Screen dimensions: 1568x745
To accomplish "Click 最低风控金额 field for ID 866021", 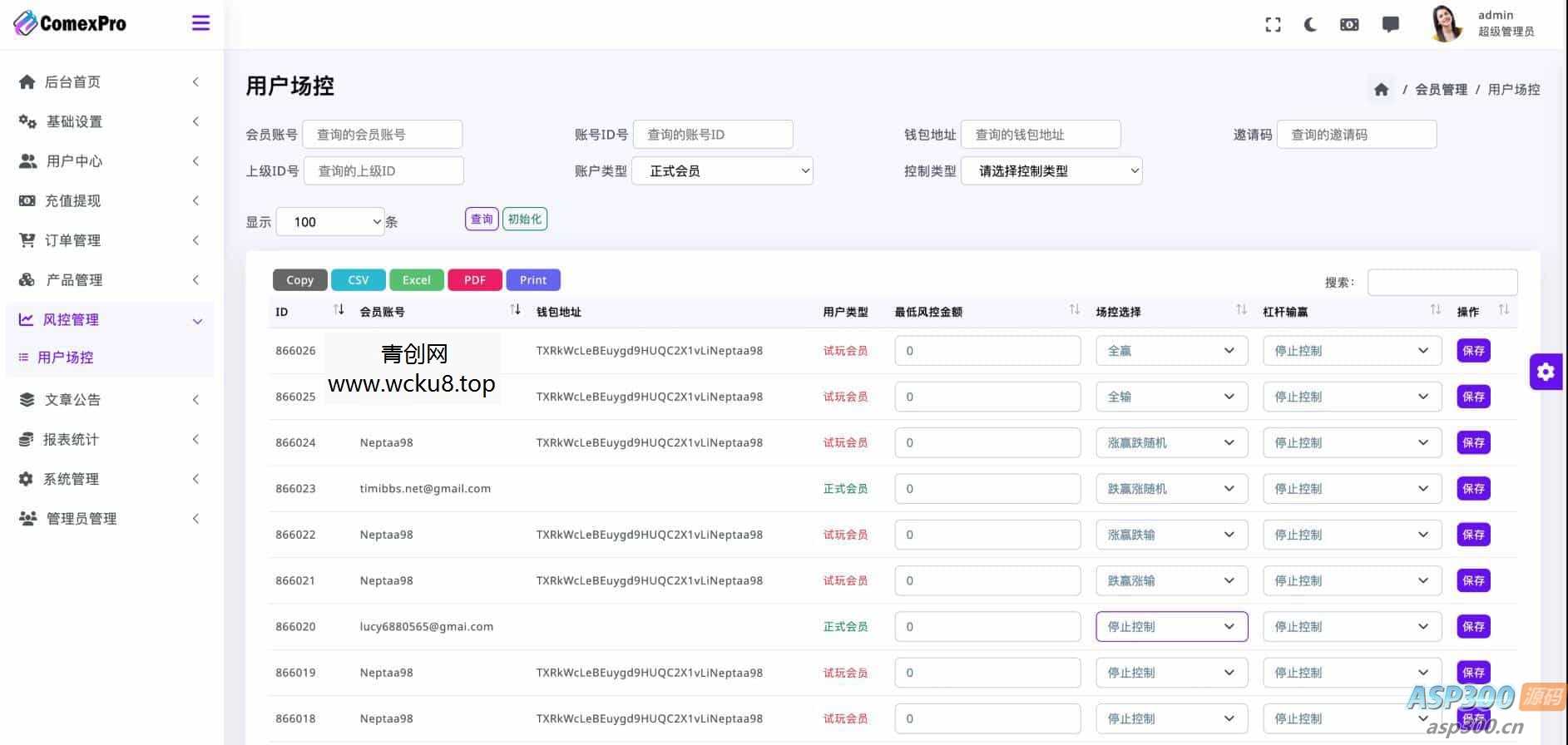I will click(988, 580).
